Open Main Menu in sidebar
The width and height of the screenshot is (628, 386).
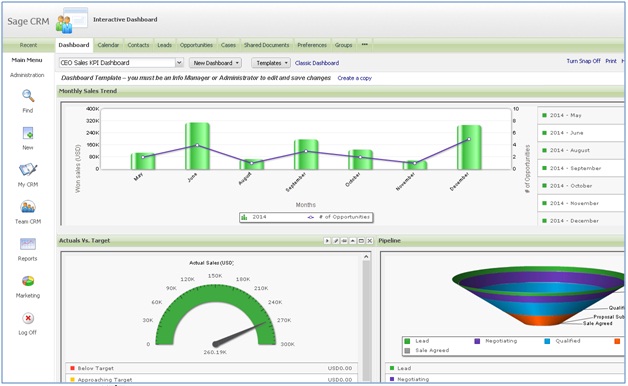click(x=27, y=60)
